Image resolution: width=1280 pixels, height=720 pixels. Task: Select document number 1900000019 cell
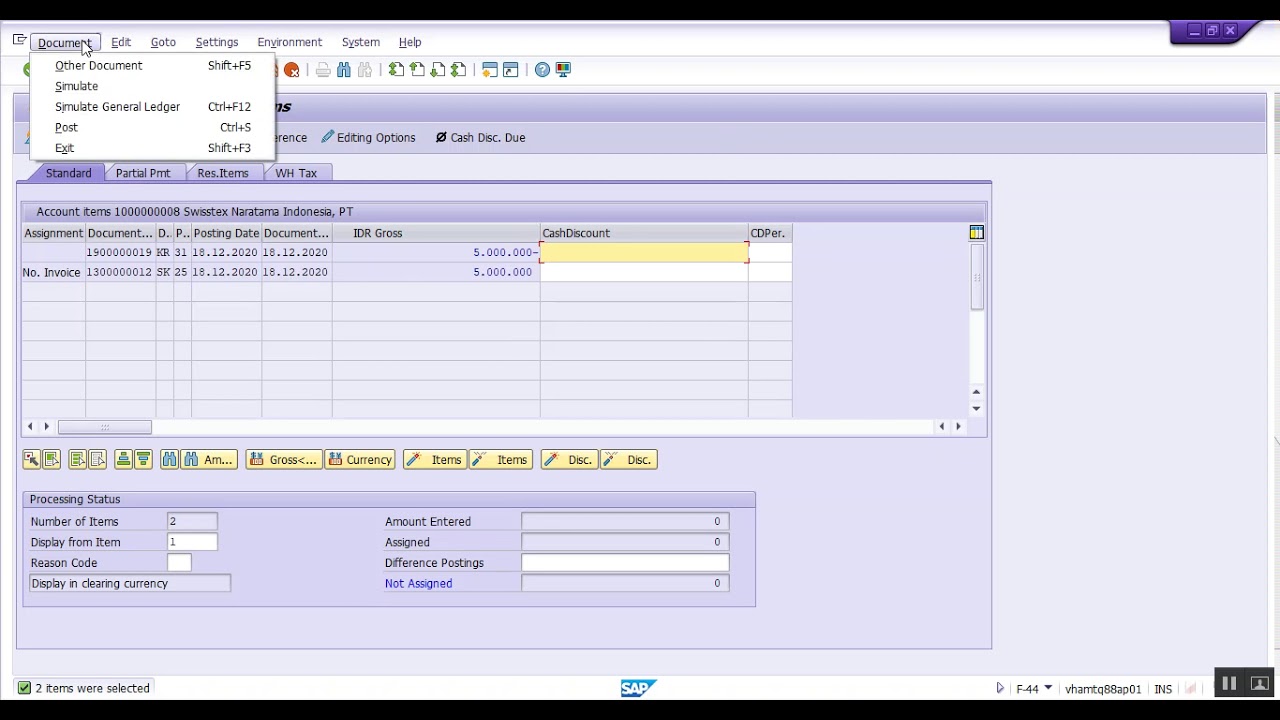[x=120, y=253]
